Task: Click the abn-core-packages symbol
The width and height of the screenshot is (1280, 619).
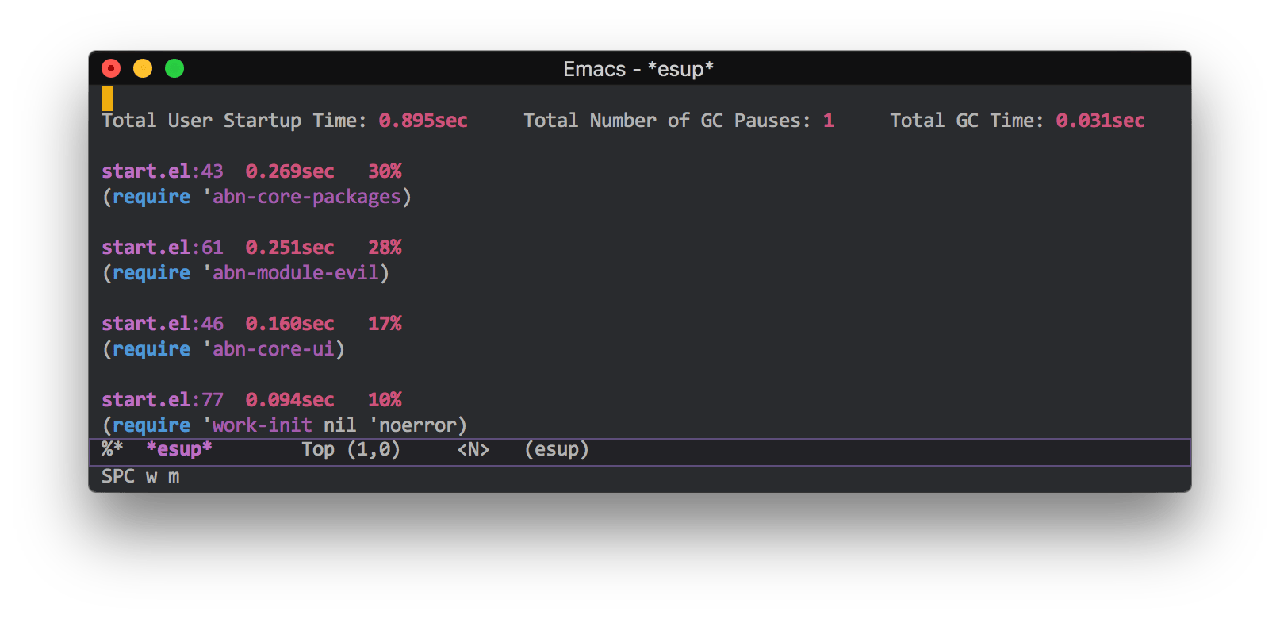Action: coord(306,197)
